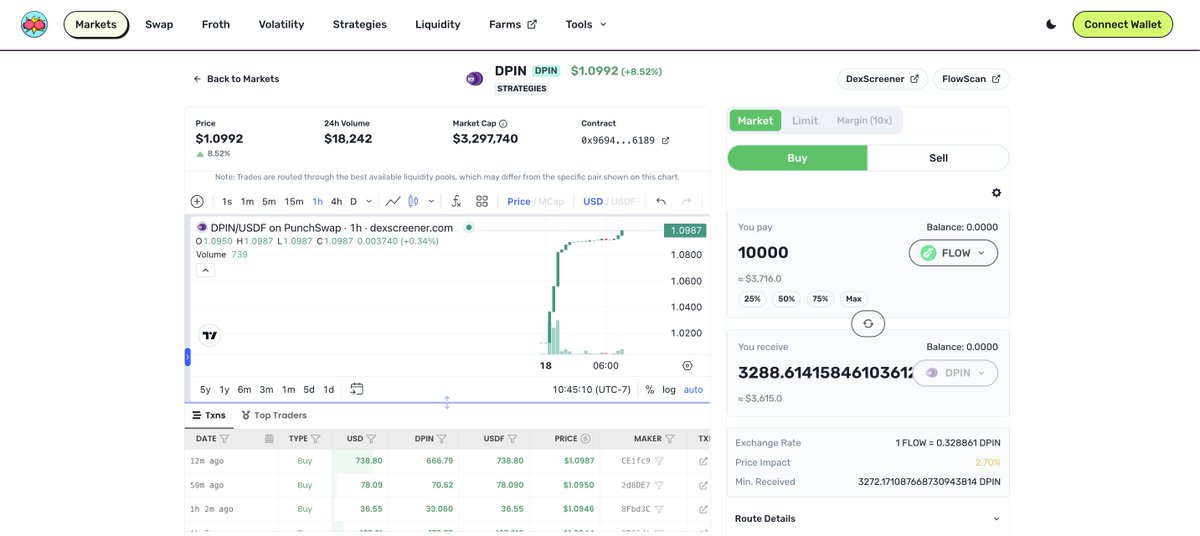1200x536 pixels.
Task: Click the PunchSwap logo icon
Action: point(34,24)
